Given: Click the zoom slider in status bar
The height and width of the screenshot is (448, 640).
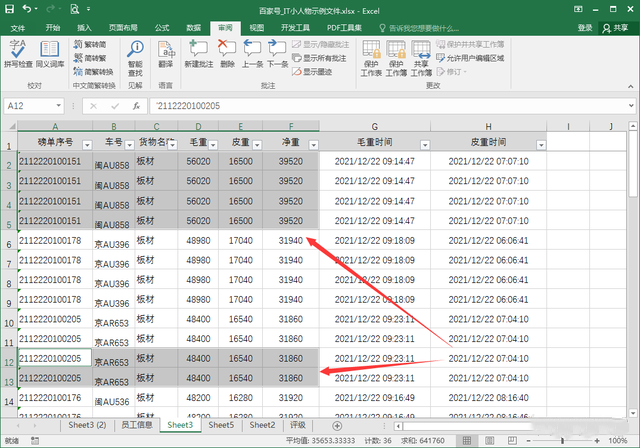Looking at the screenshot, I should click(x=560, y=441).
